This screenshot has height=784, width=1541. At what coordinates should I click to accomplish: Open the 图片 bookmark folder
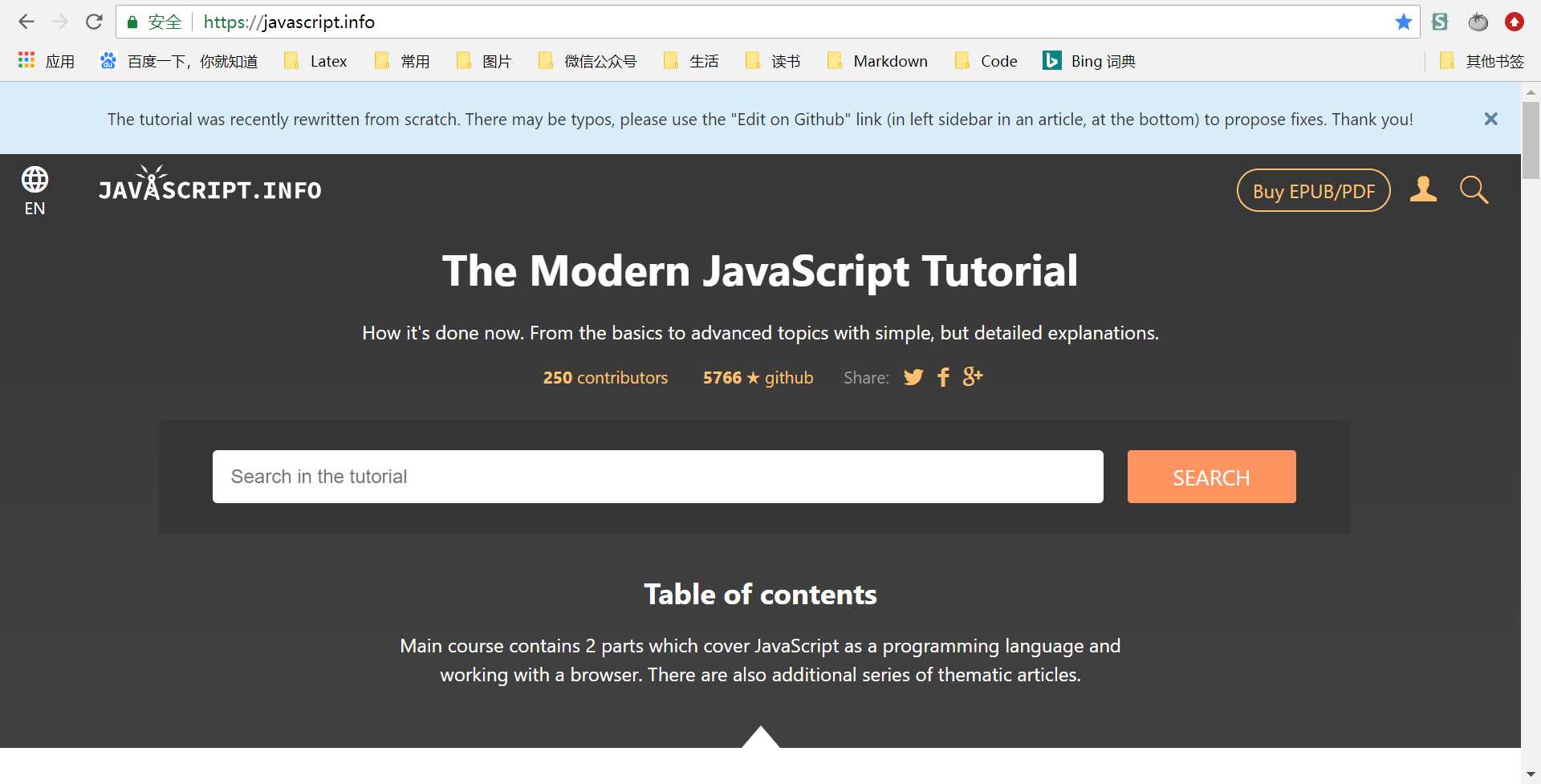(484, 61)
